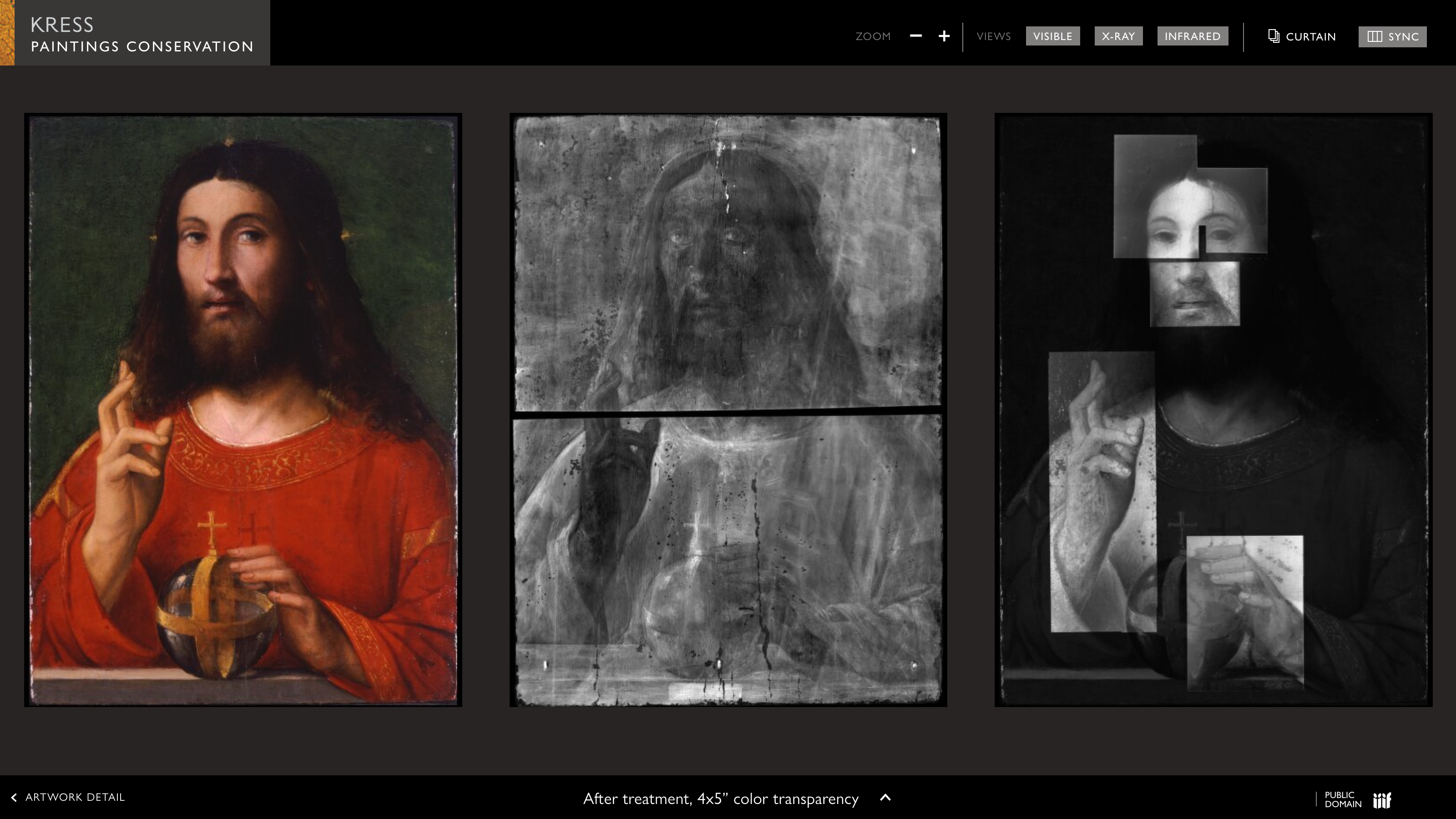Screen dimensions: 1456x819
Task: Expand the caption with the up chevron
Action: point(886,798)
